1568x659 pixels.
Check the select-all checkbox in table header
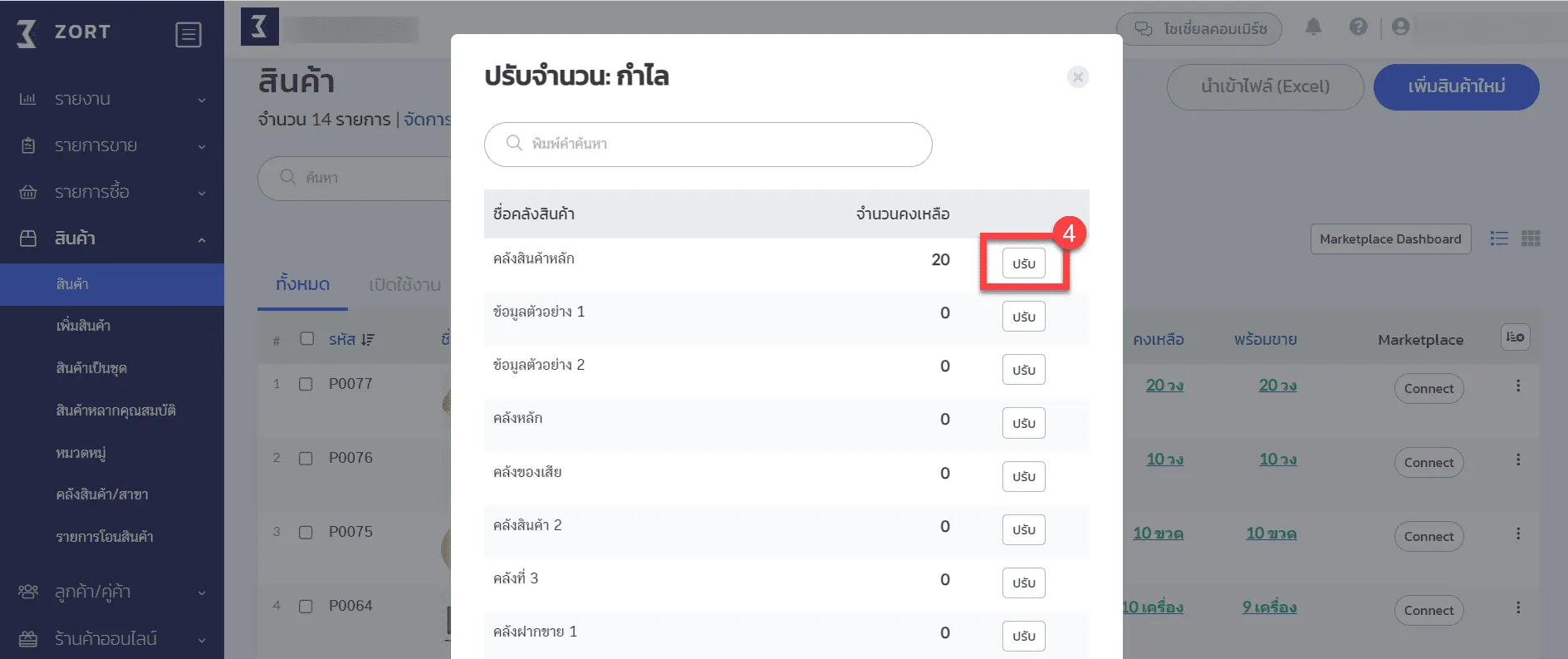pyautogui.click(x=307, y=338)
